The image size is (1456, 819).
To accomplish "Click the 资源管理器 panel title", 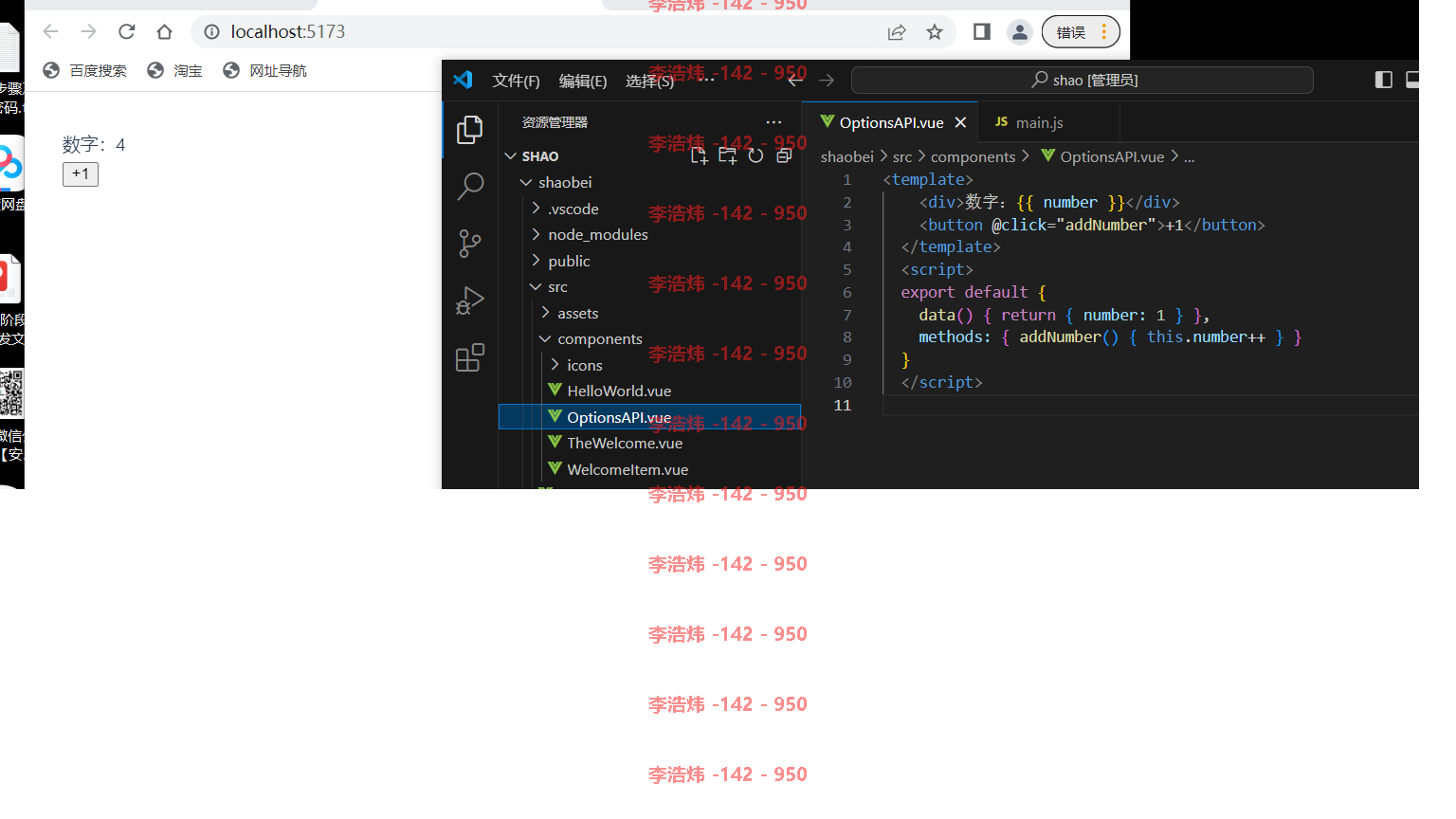I will pyautogui.click(x=555, y=122).
